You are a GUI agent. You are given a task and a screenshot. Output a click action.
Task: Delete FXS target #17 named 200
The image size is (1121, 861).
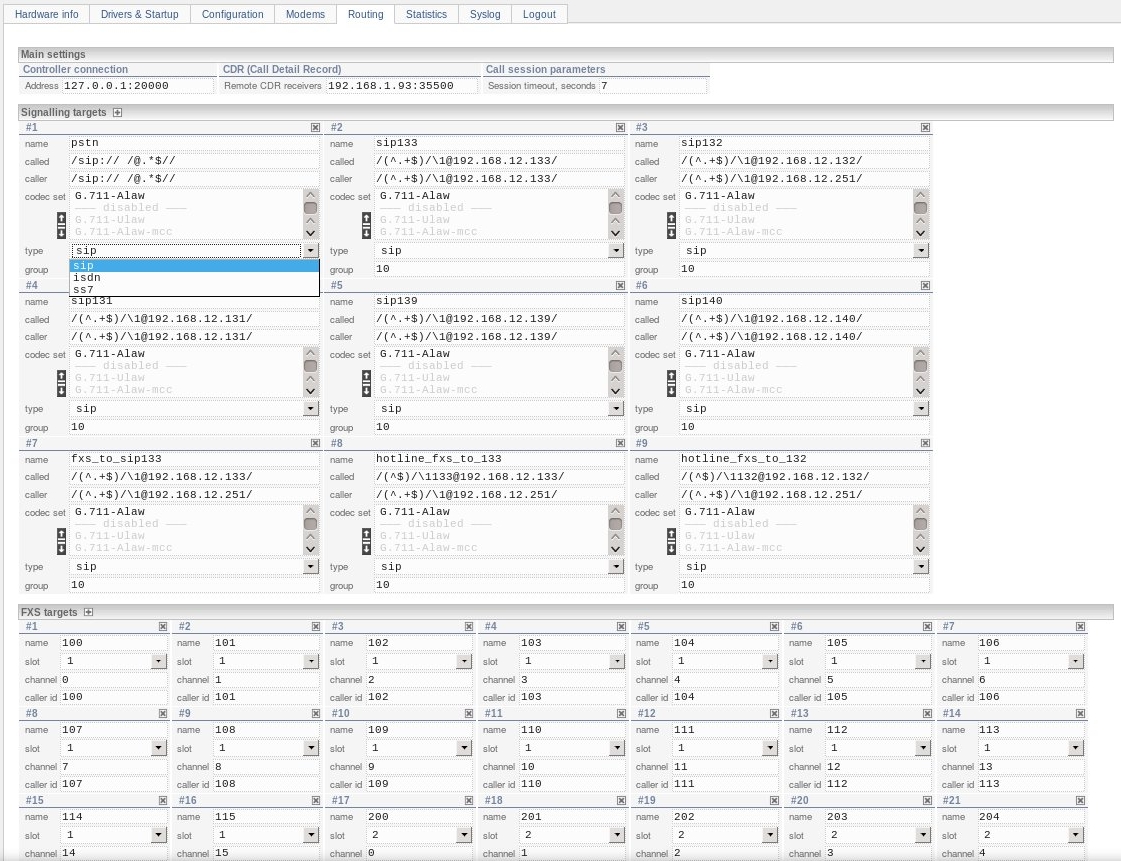click(x=468, y=801)
